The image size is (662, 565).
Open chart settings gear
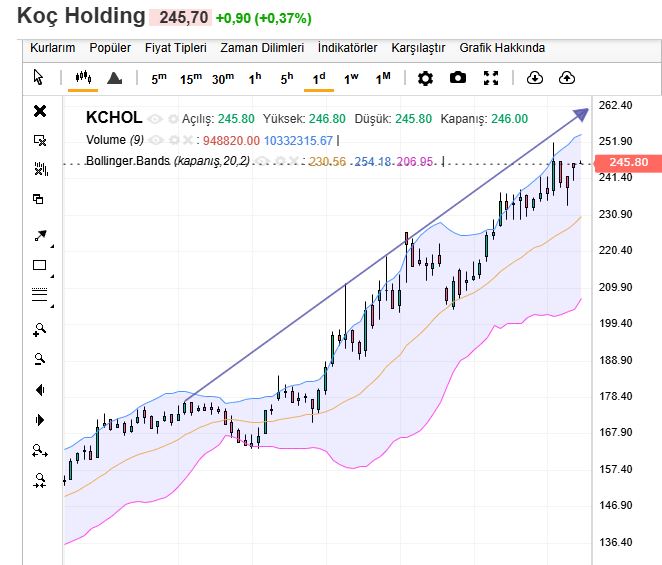point(425,78)
